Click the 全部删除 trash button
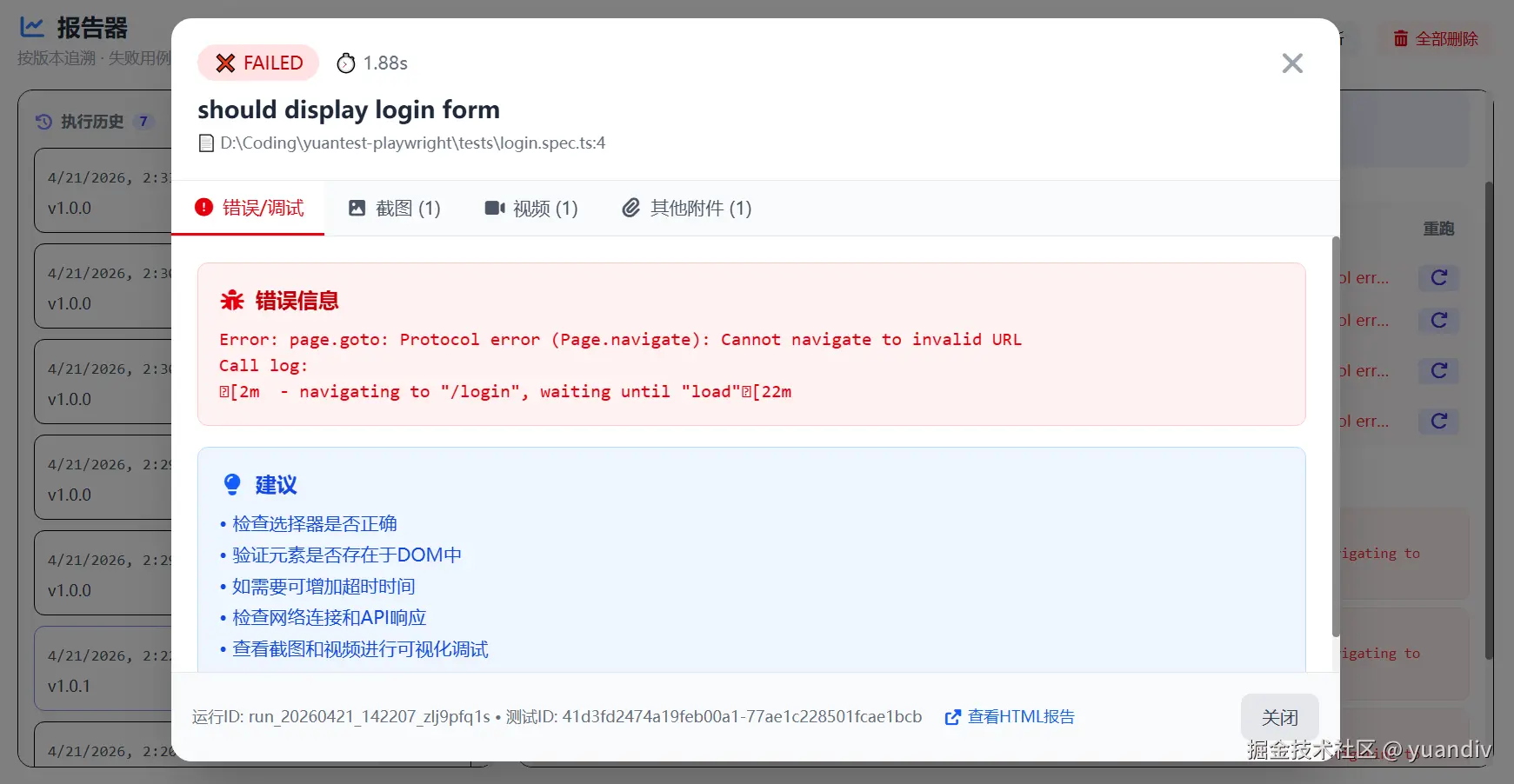This screenshot has height=784, width=1514. coord(1436,39)
